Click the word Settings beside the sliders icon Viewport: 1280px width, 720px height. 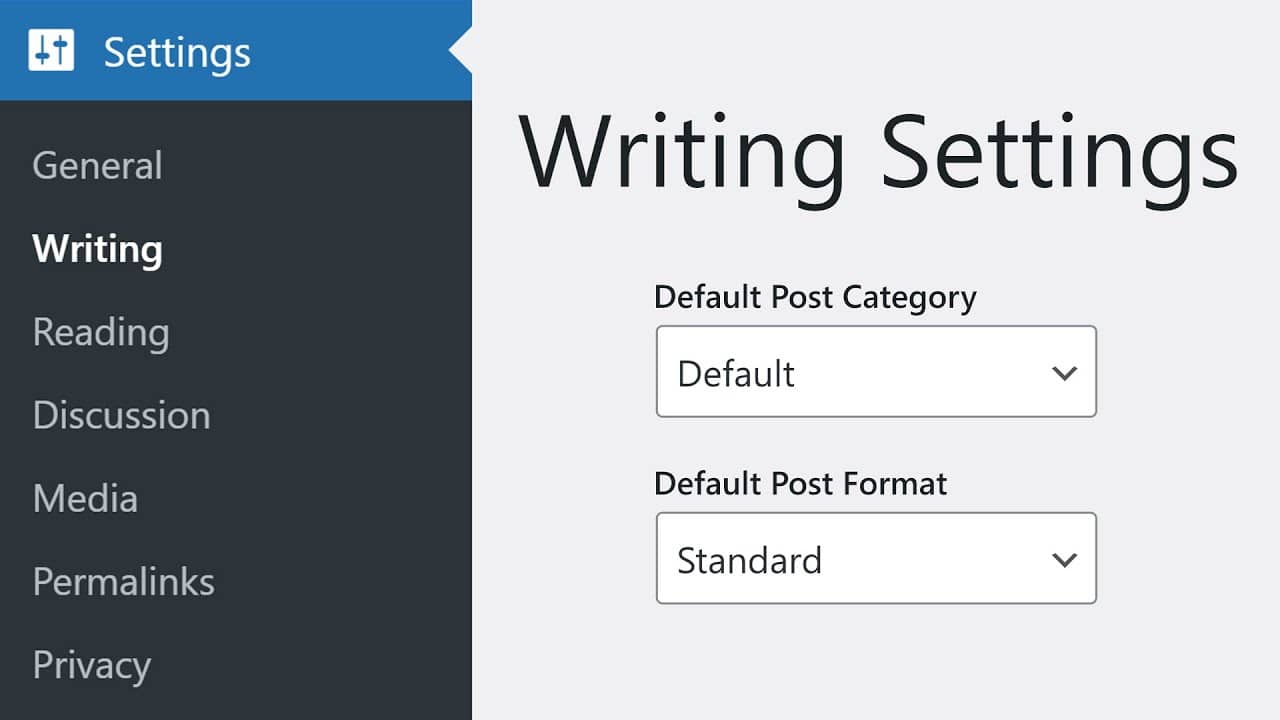click(x=177, y=52)
